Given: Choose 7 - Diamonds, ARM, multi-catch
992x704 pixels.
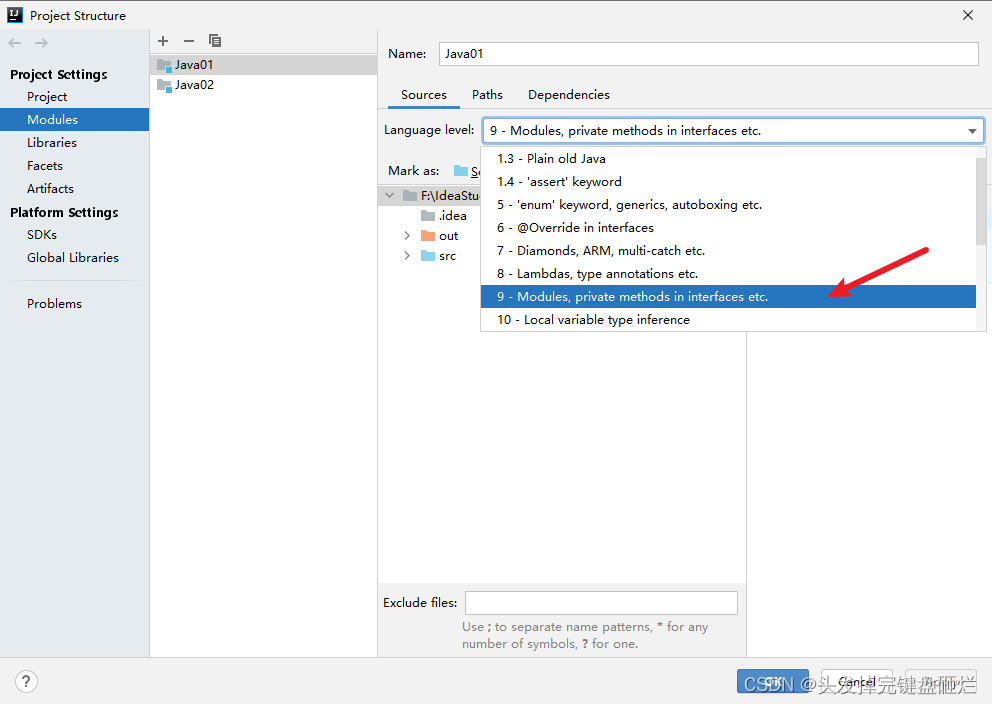Looking at the screenshot, I should point(728,251).
